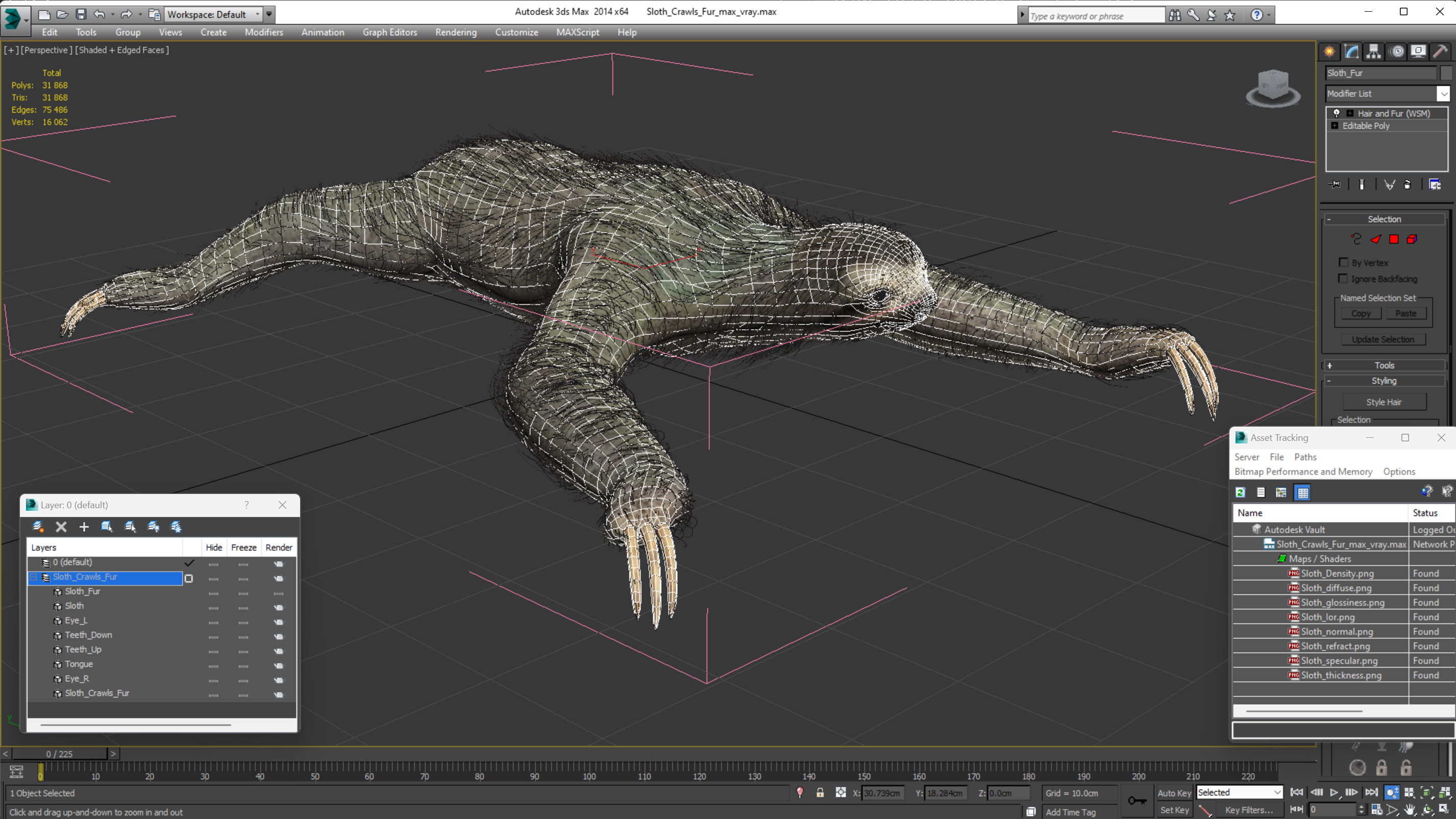
Task: Click the Style Hair button
Action: pyautogui.click(x=1383, y=402)
